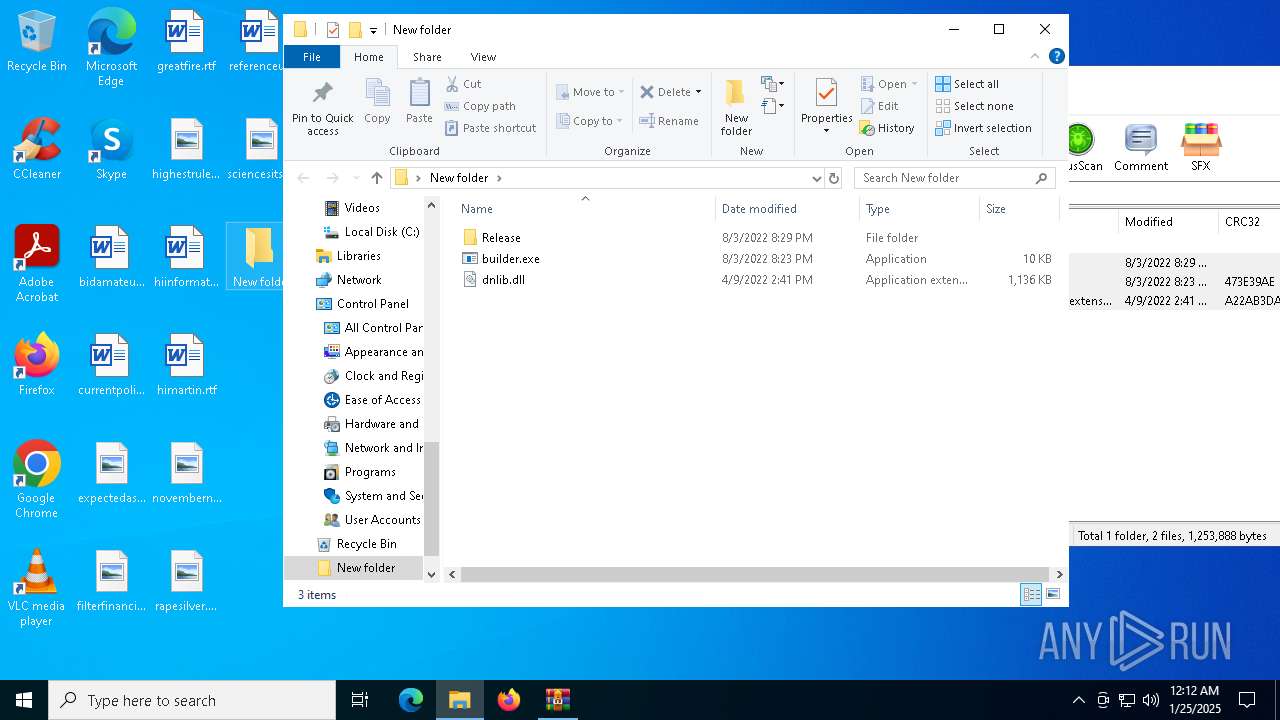The height and width of the screenshot is (720, 1280).
Task: Click History in Open group
Action: click(x=887, y=128)
